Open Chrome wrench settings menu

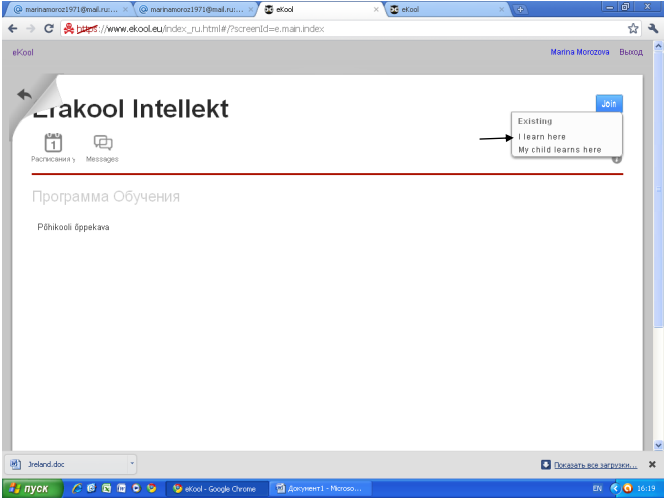coord(653,28)
